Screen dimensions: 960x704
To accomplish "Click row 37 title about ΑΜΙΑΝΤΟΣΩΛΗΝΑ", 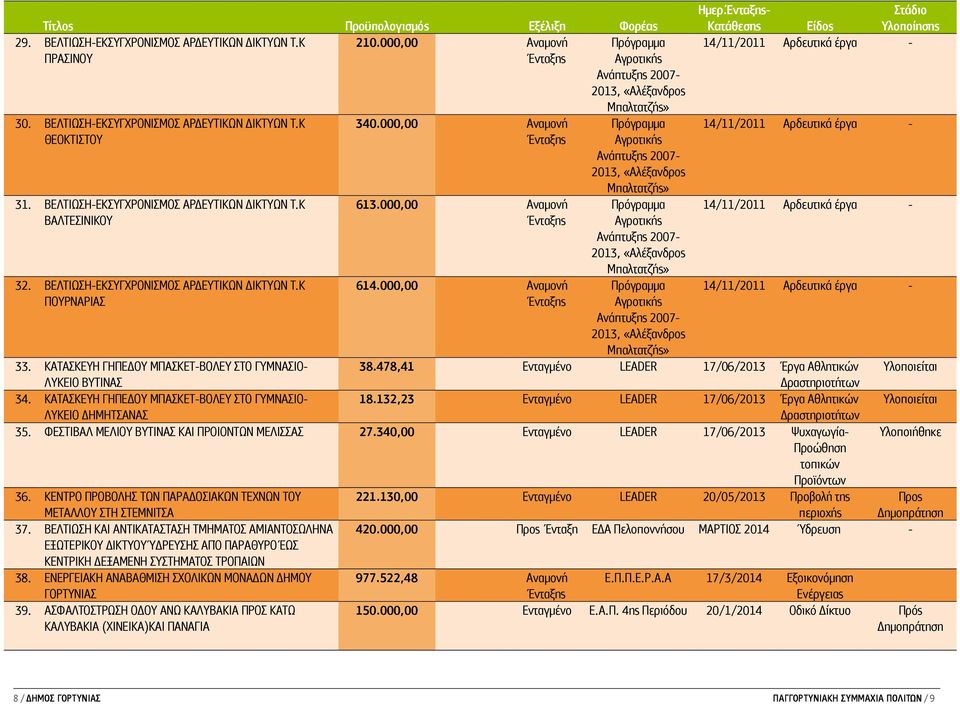I will [189, 545].
